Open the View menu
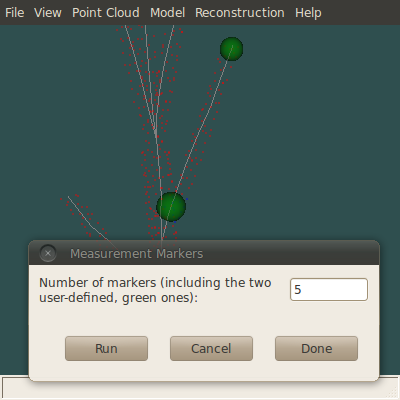 (48, 13)
